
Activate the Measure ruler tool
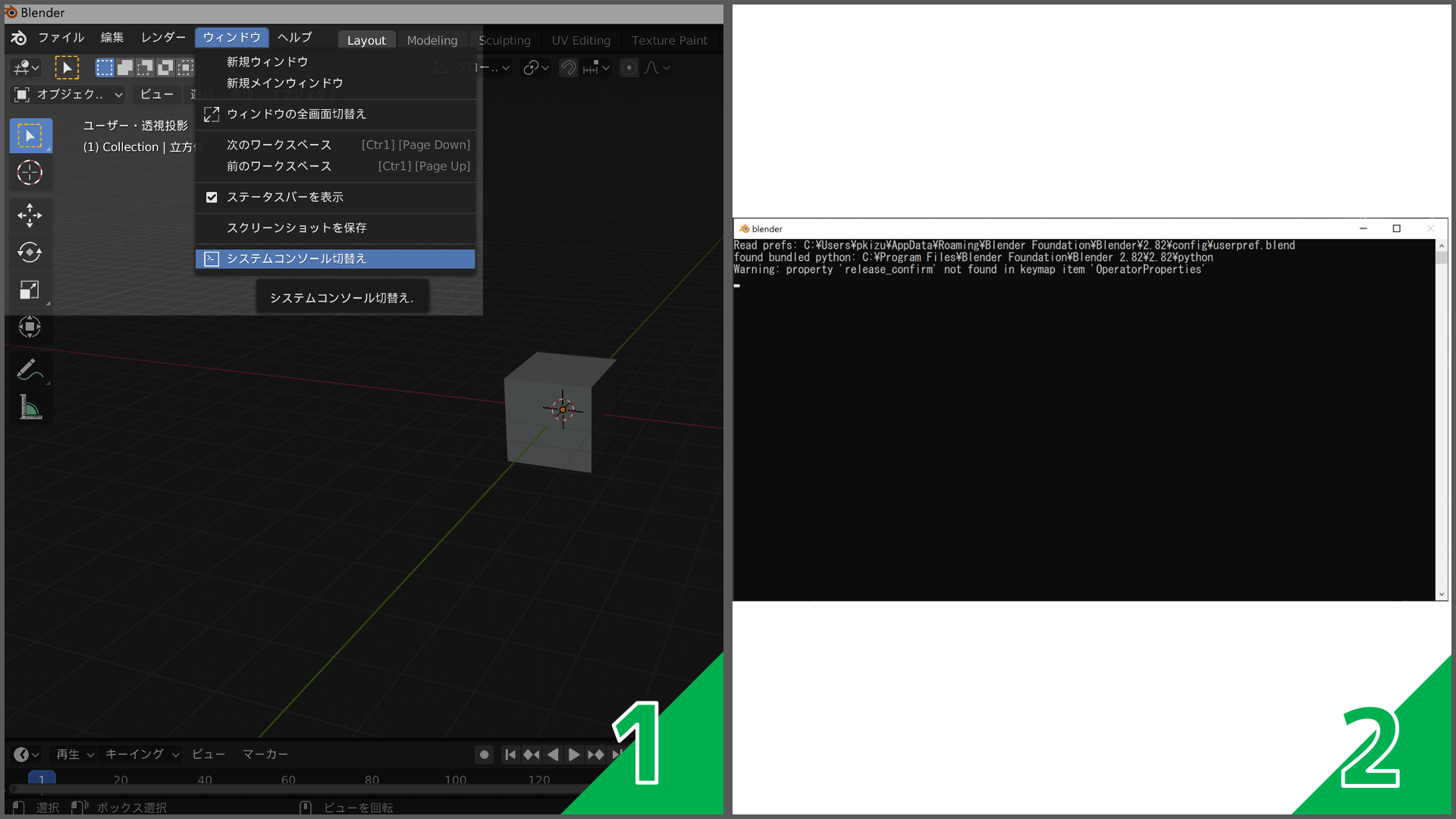[x=30, y=407]
